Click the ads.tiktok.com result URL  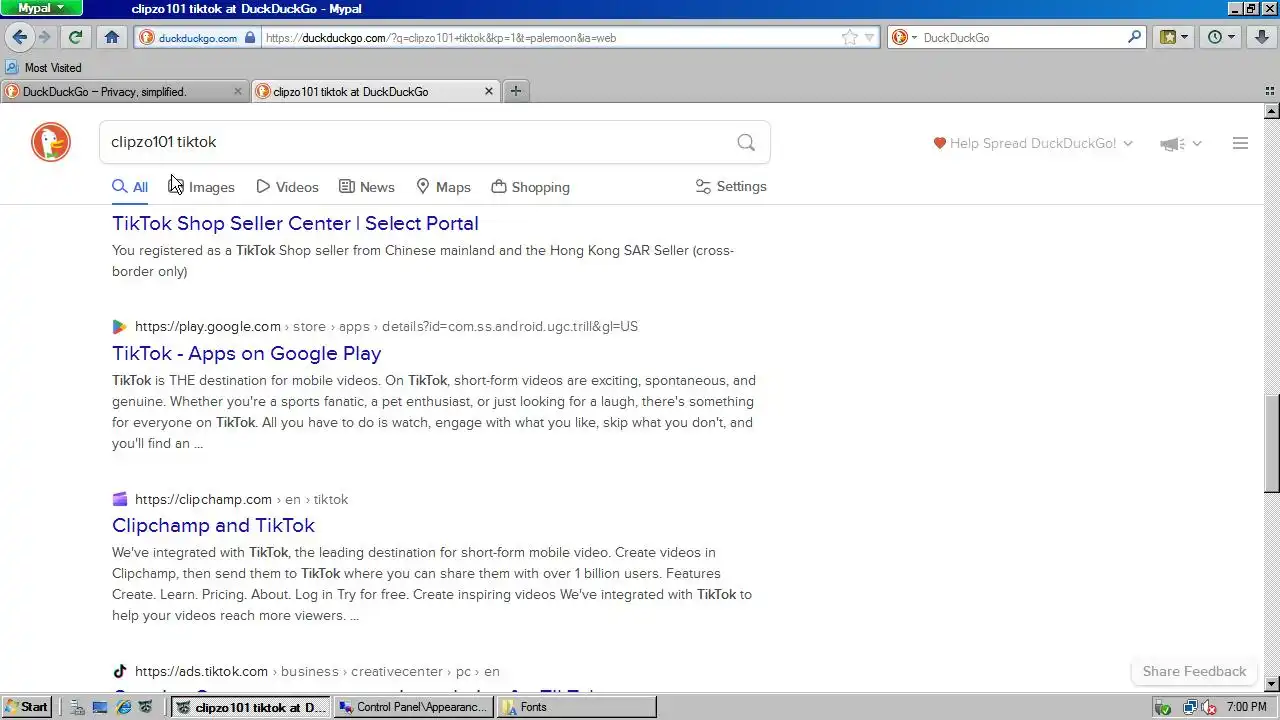point(317,671)
